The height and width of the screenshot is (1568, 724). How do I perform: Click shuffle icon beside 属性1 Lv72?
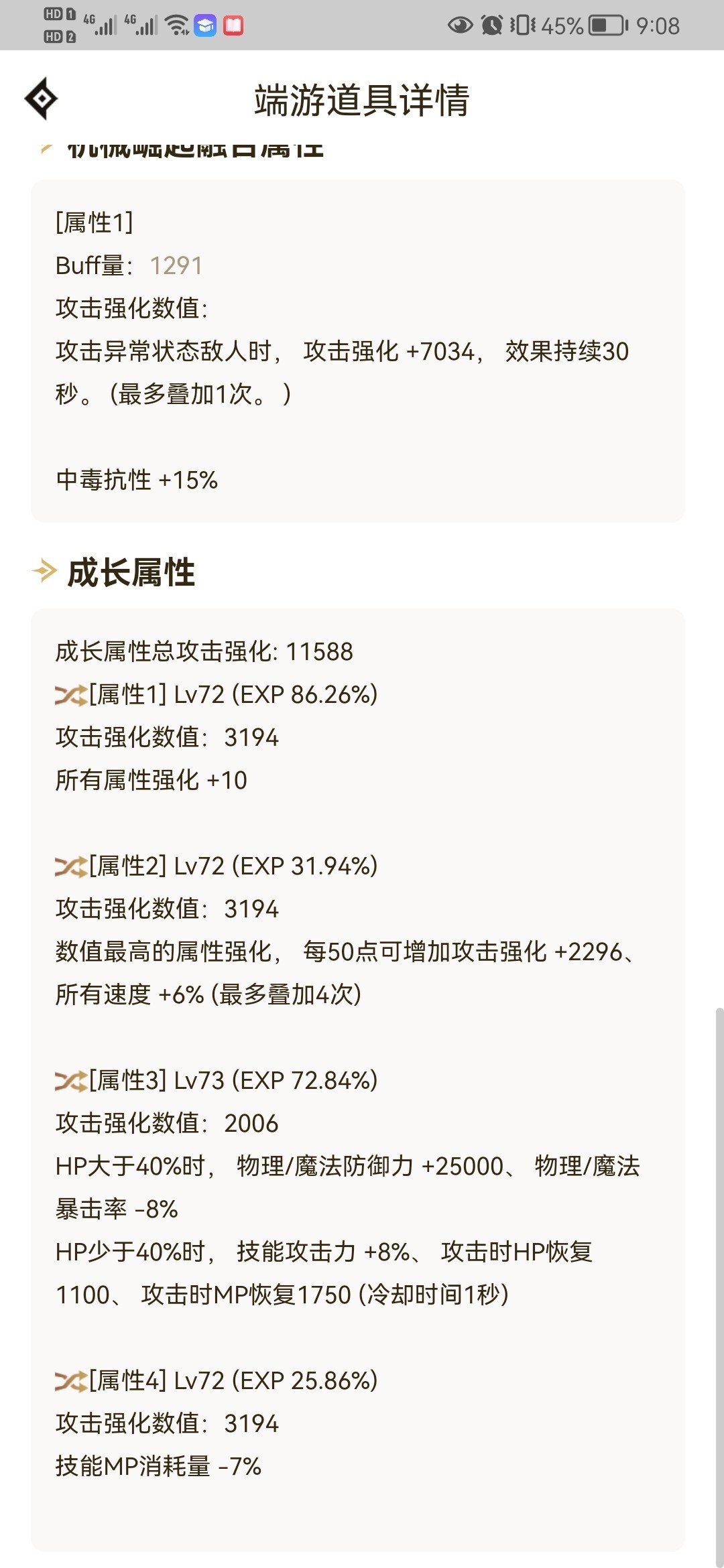coord(71,695)
